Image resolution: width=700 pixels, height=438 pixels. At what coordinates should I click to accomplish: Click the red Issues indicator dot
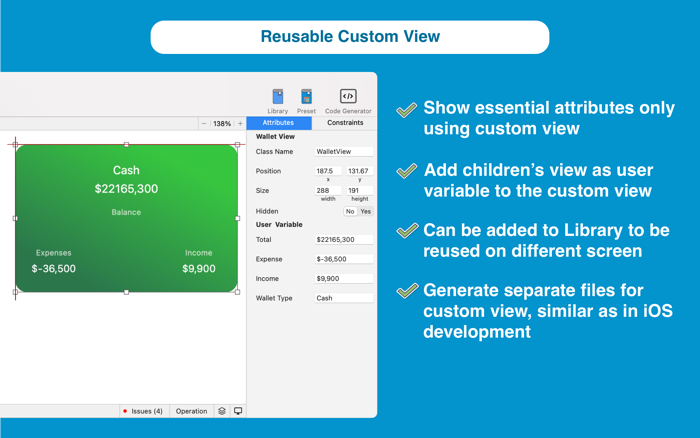point(125,411)
